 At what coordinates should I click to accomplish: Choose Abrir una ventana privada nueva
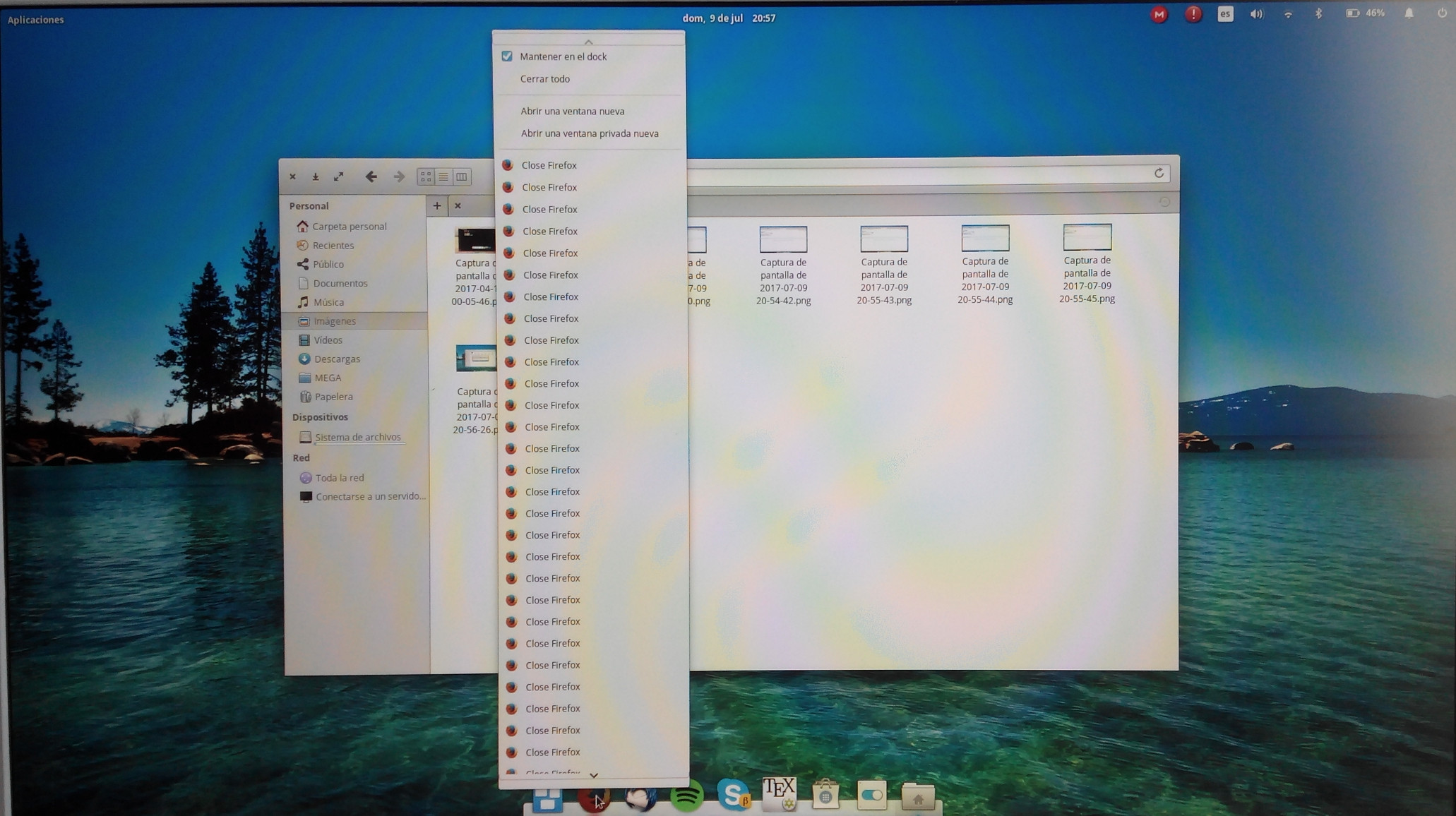pos(590,133)
